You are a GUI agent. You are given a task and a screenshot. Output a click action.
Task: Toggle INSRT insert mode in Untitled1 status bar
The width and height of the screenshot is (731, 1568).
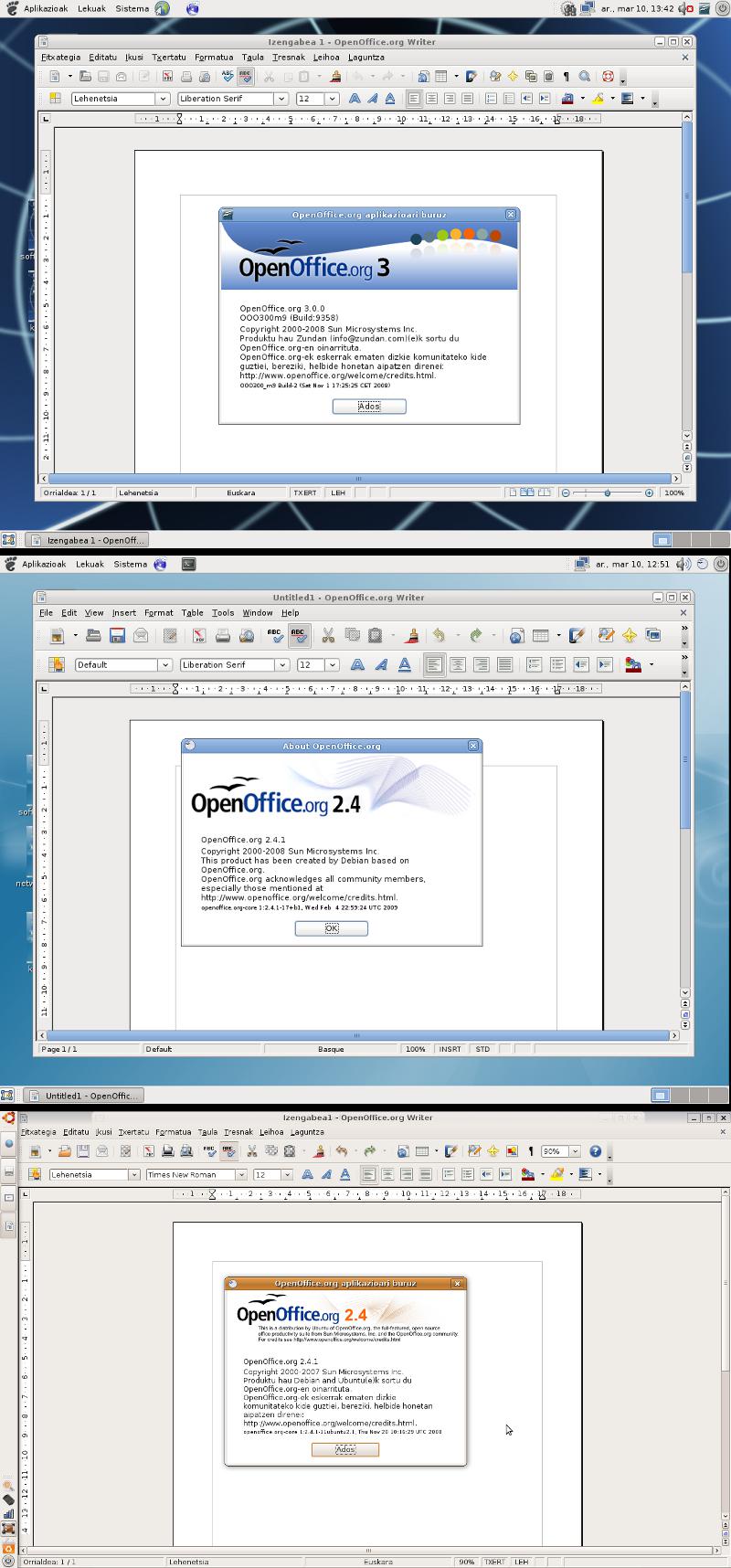[x=450, y=1049]
